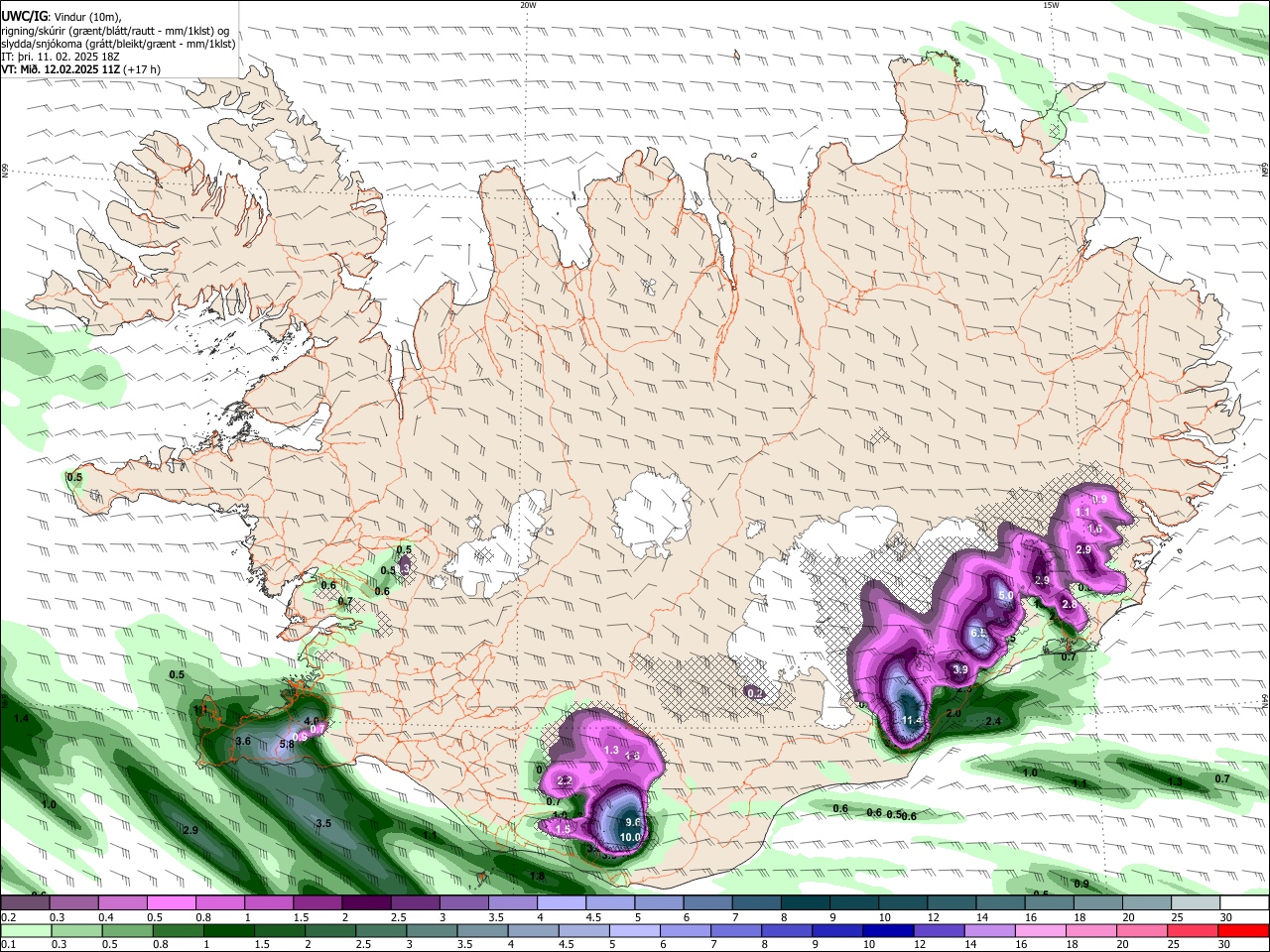Click the 5.0 snowfall value label
Screen dimensions: 1270x952
1005,595
